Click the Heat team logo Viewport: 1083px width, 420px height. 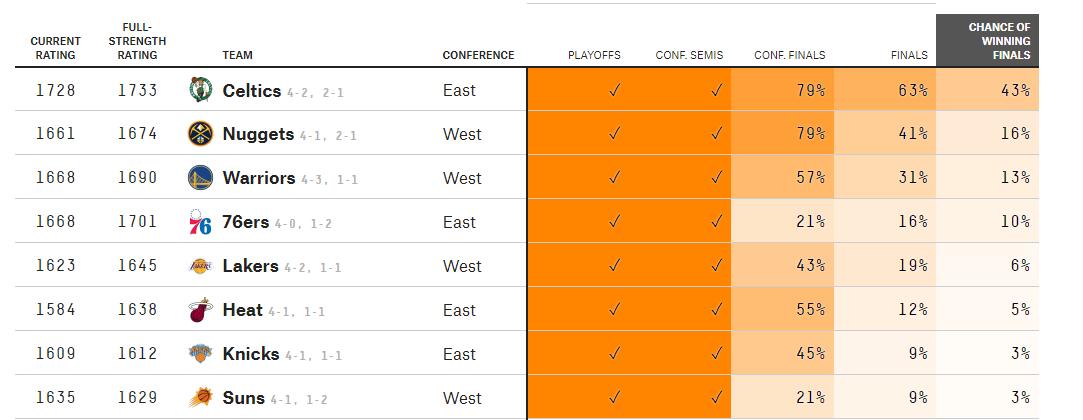[201, 310]
